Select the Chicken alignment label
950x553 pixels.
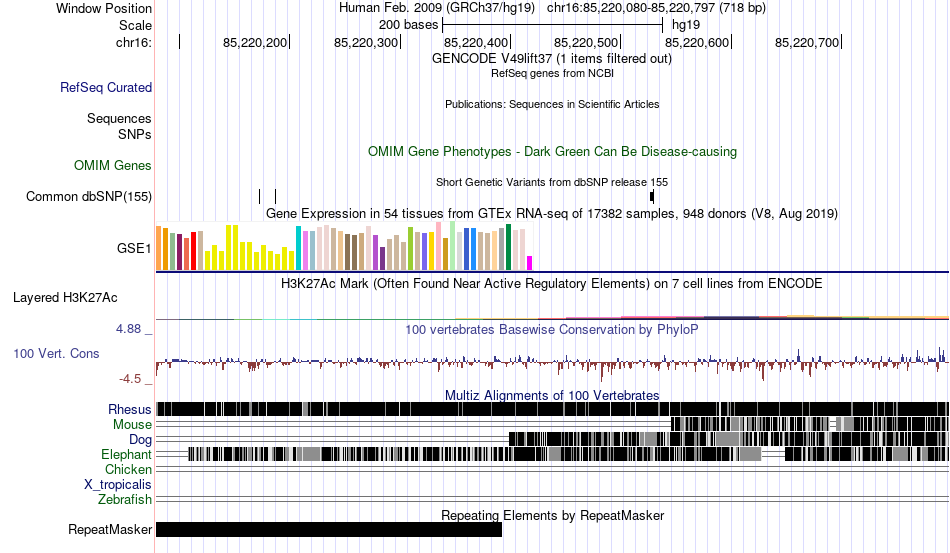(x=128, y=469)
